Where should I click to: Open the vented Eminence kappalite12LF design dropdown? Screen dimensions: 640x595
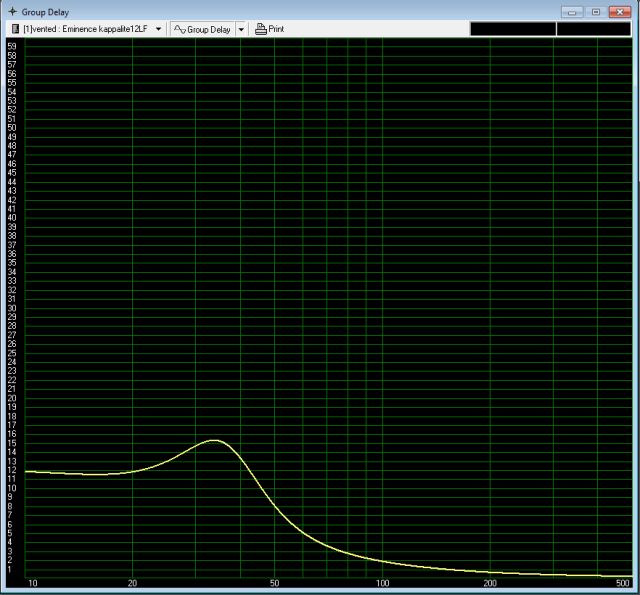[158, 29]
